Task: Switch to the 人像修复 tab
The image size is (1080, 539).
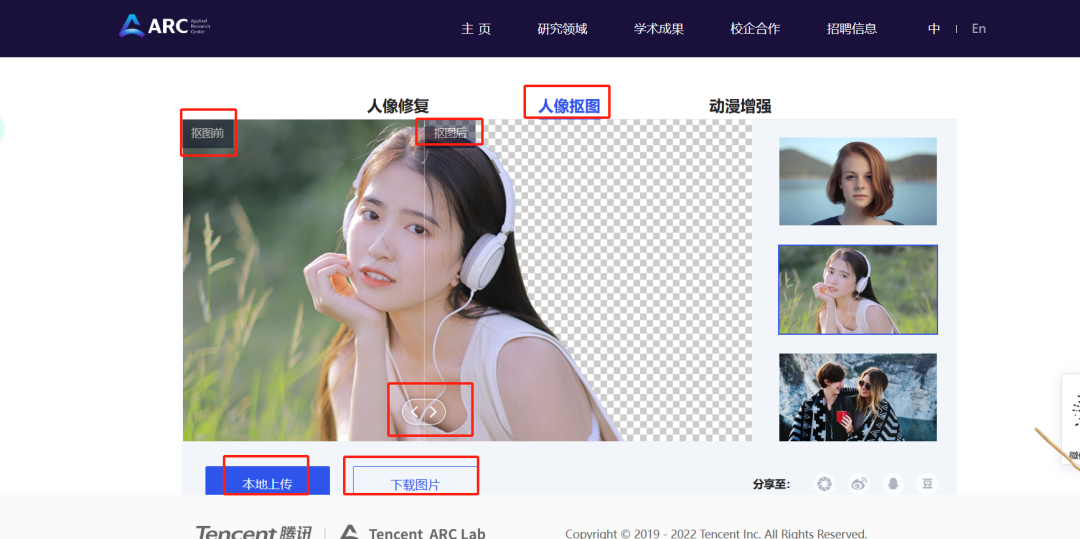Action: click(398, 106)
